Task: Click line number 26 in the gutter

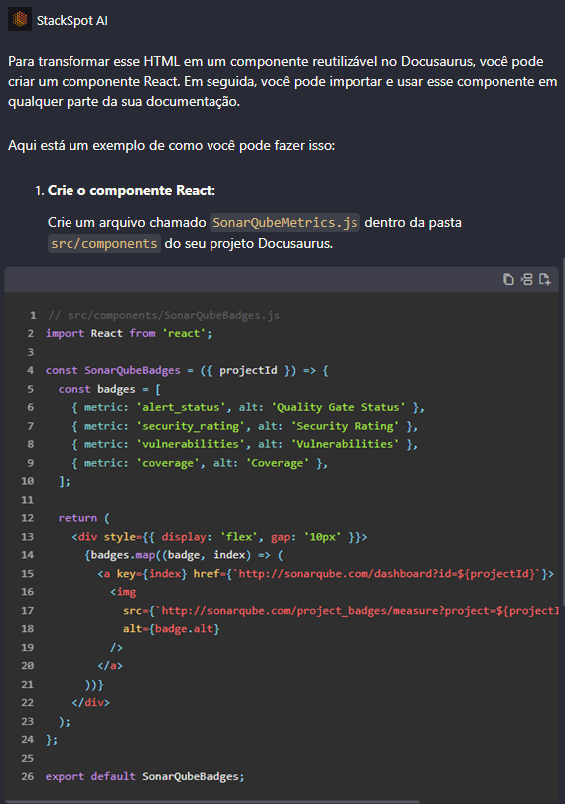Action: (x=28, y=776)
